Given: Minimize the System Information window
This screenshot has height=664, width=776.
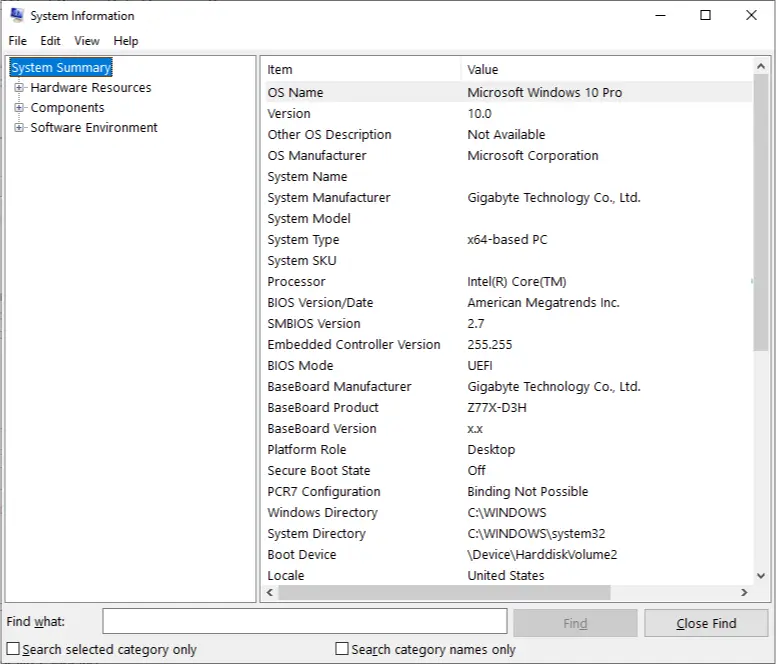Looking at the screenshot, I should [660, 15].
